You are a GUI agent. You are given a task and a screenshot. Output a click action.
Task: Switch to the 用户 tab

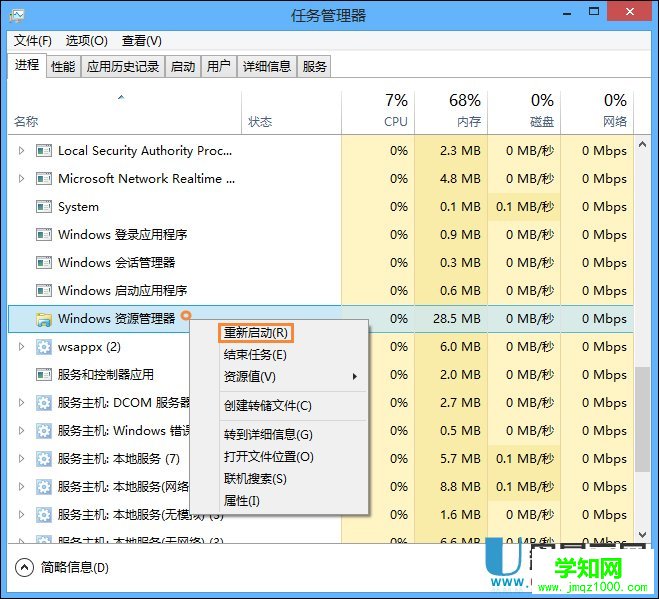219,66
